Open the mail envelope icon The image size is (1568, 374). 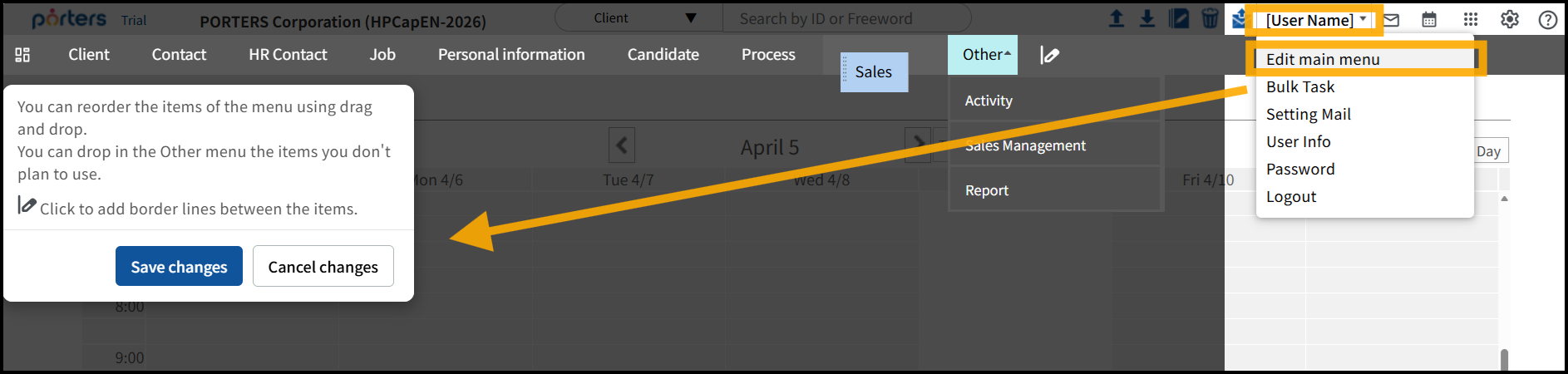(1391, 20)
